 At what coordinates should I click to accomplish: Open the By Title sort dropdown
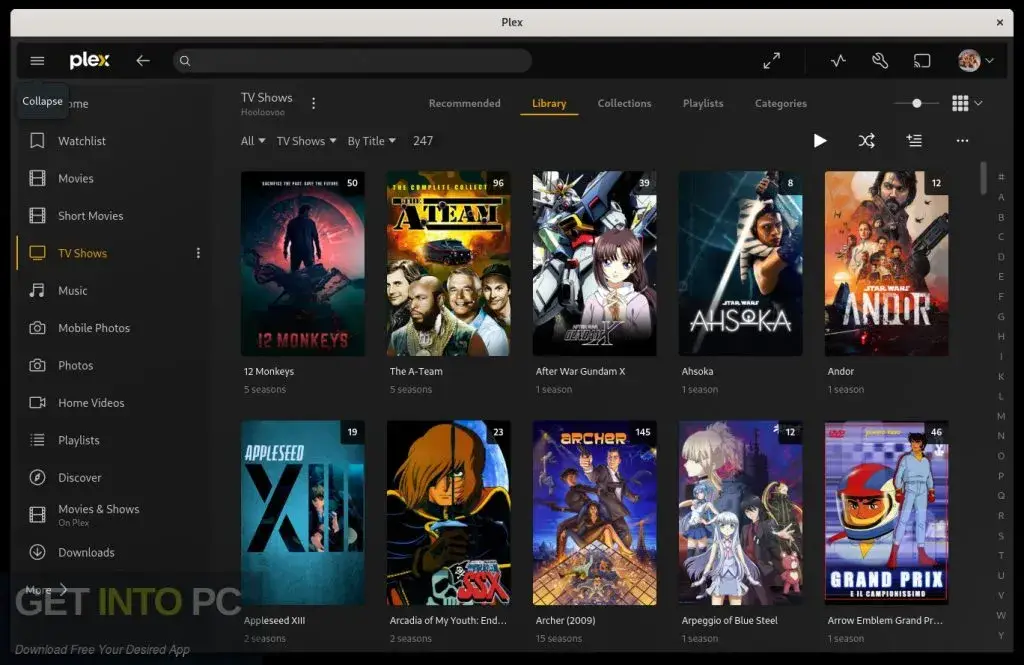pos(371,140)
